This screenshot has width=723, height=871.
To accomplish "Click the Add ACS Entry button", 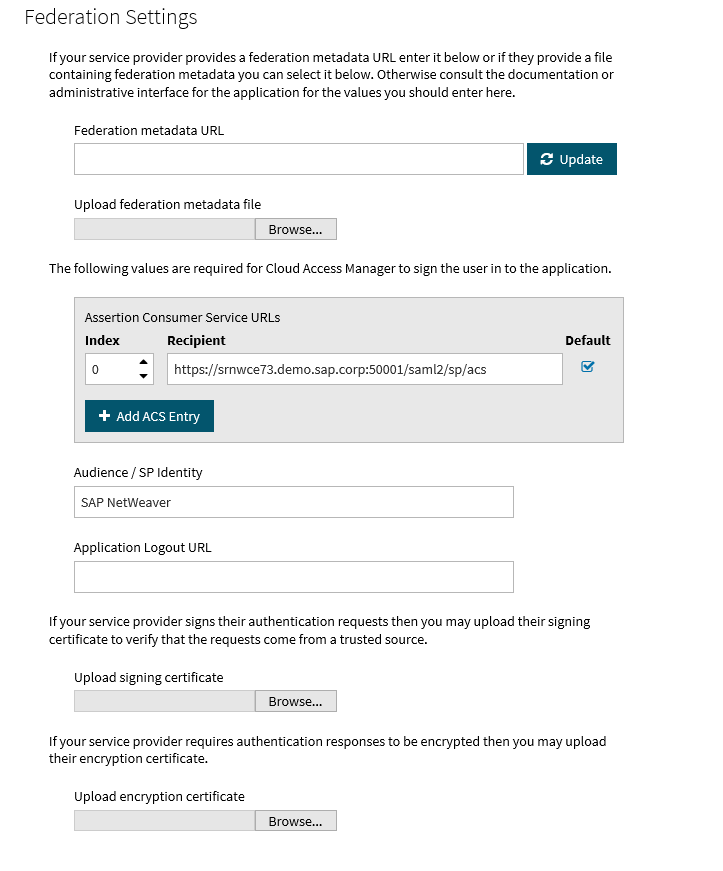I will click(x=149, y=416).
